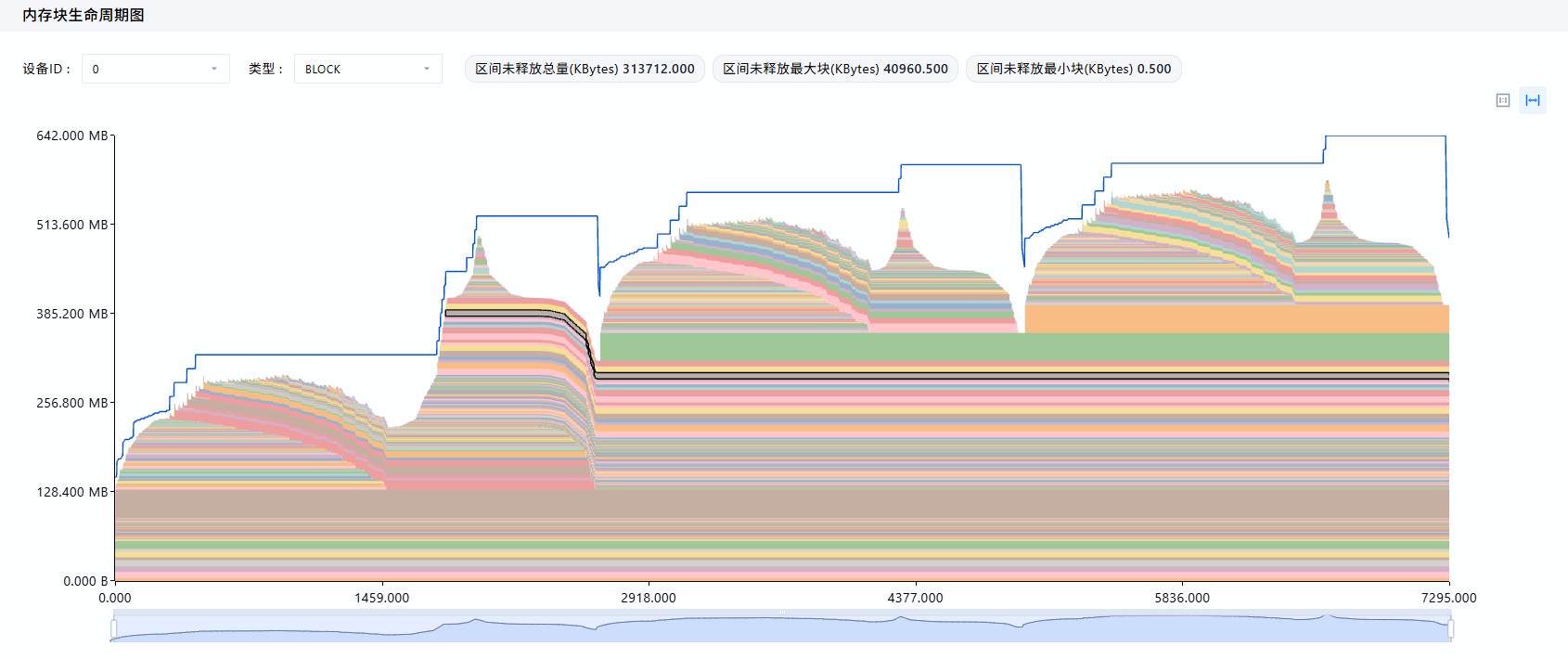The height and width of the screenshot is (659, 1568).
Task: Click the left handle of range slider
Action: (x=114, y=629)
